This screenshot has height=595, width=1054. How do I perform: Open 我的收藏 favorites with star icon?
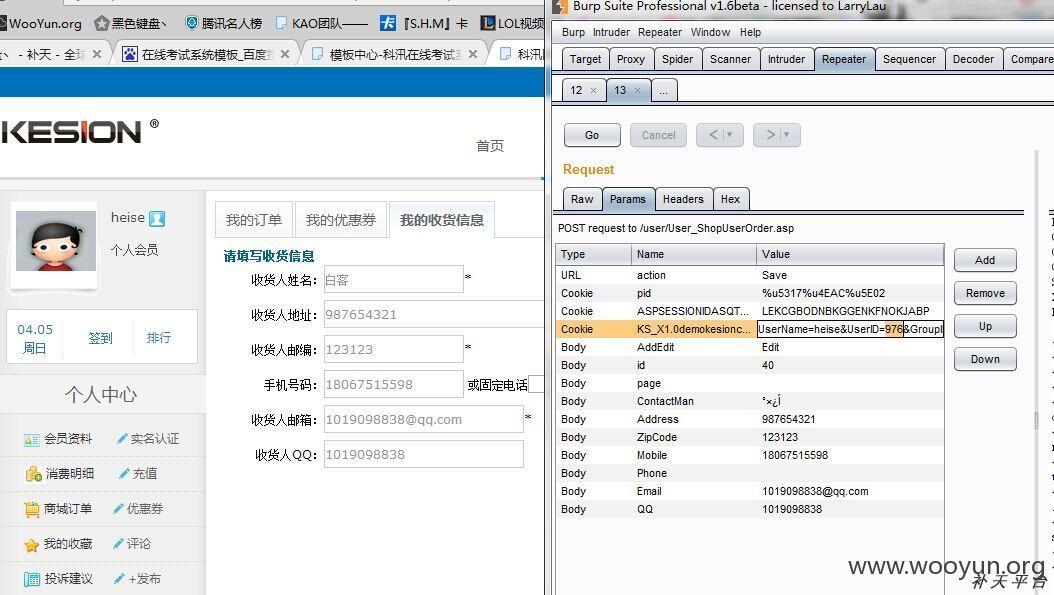[x=58, y=544]
